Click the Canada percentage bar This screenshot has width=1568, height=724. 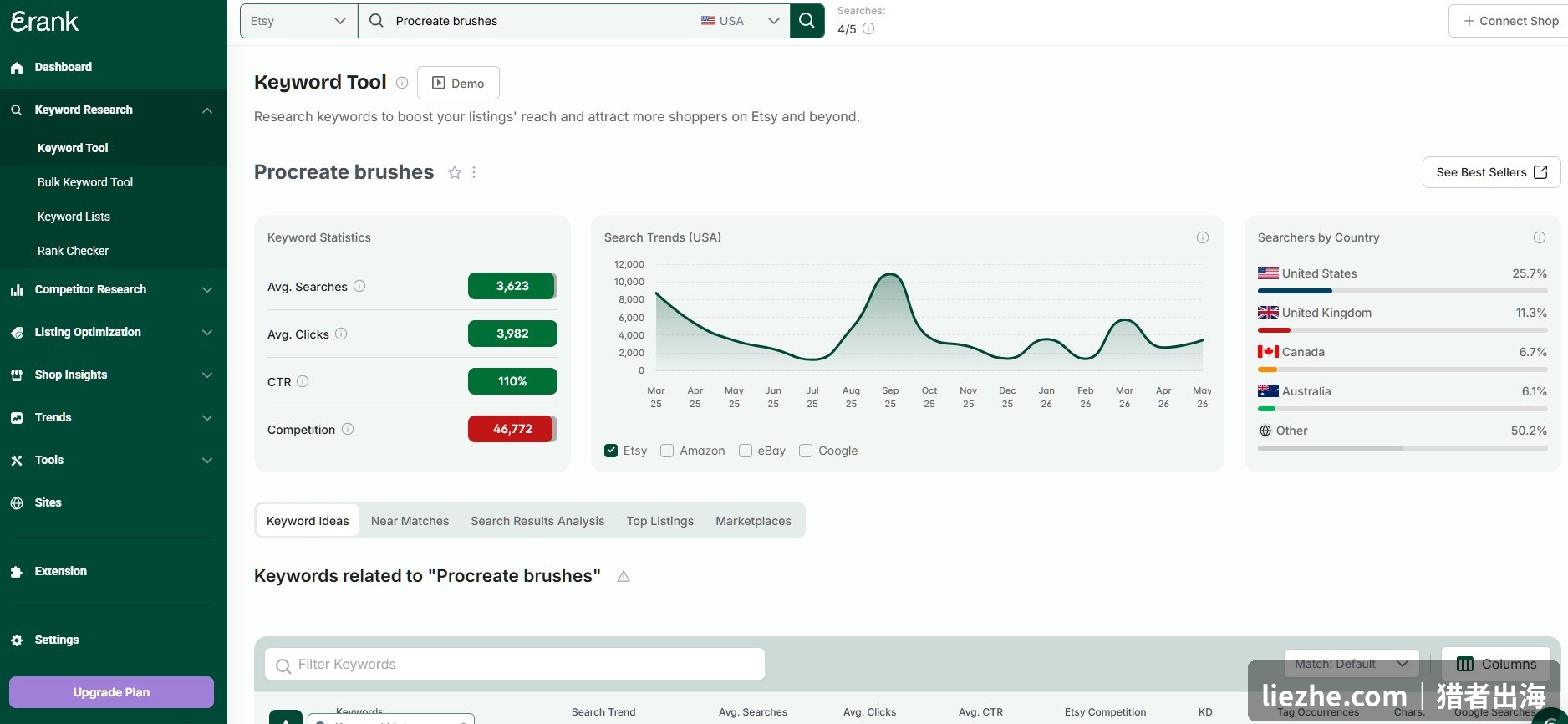tap(1403, 370)
